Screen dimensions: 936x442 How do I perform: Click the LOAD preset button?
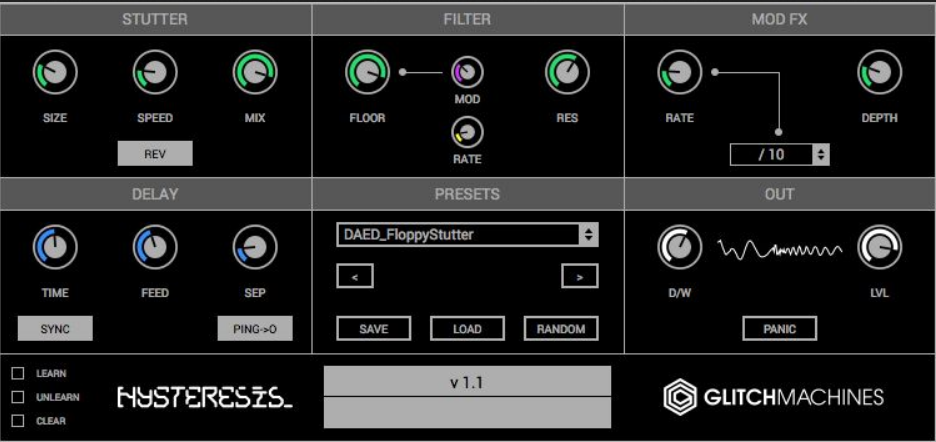coord(467,329)
